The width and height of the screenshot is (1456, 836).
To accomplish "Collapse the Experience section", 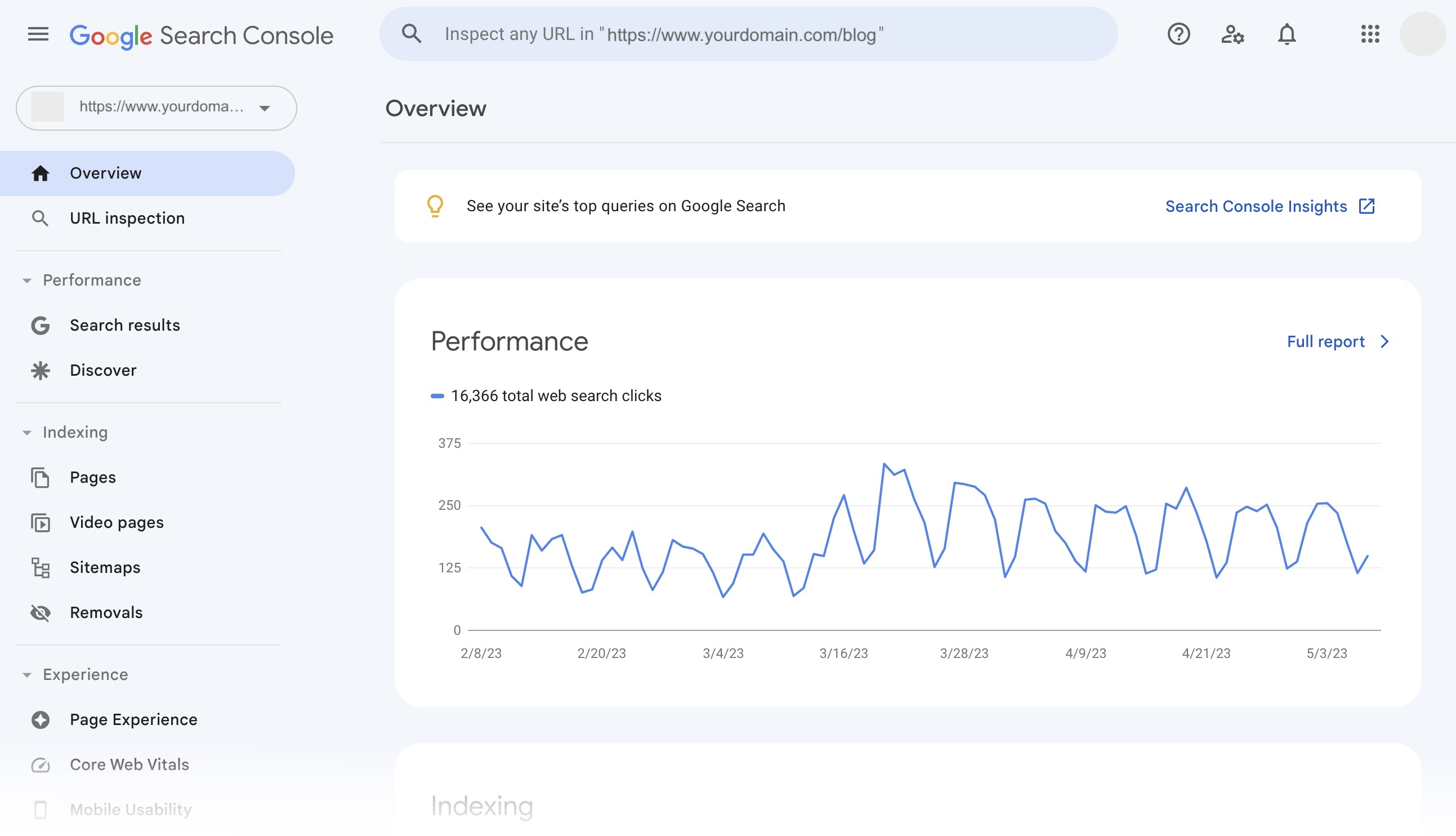I will coord(26,675).
